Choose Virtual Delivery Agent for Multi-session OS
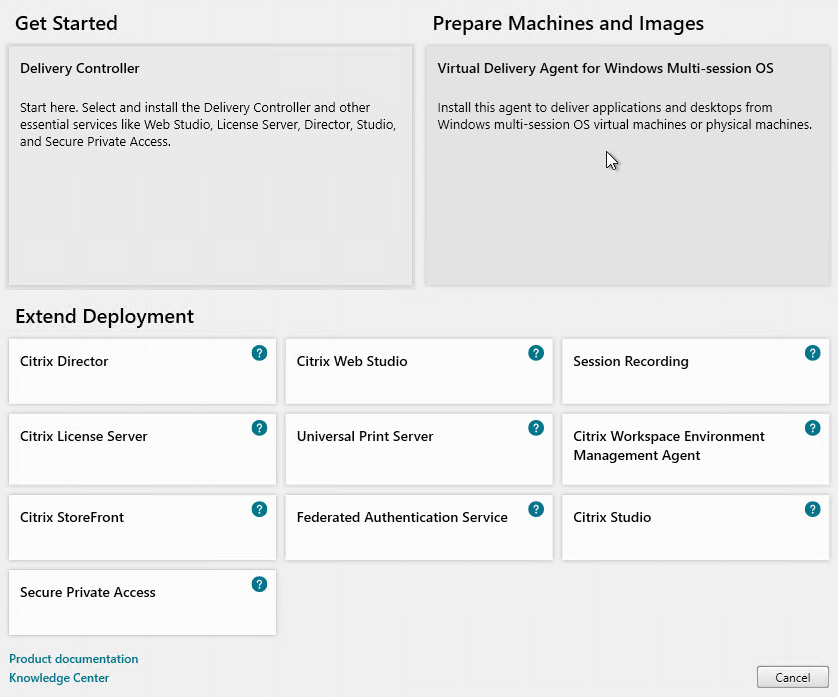 point(627,166)
